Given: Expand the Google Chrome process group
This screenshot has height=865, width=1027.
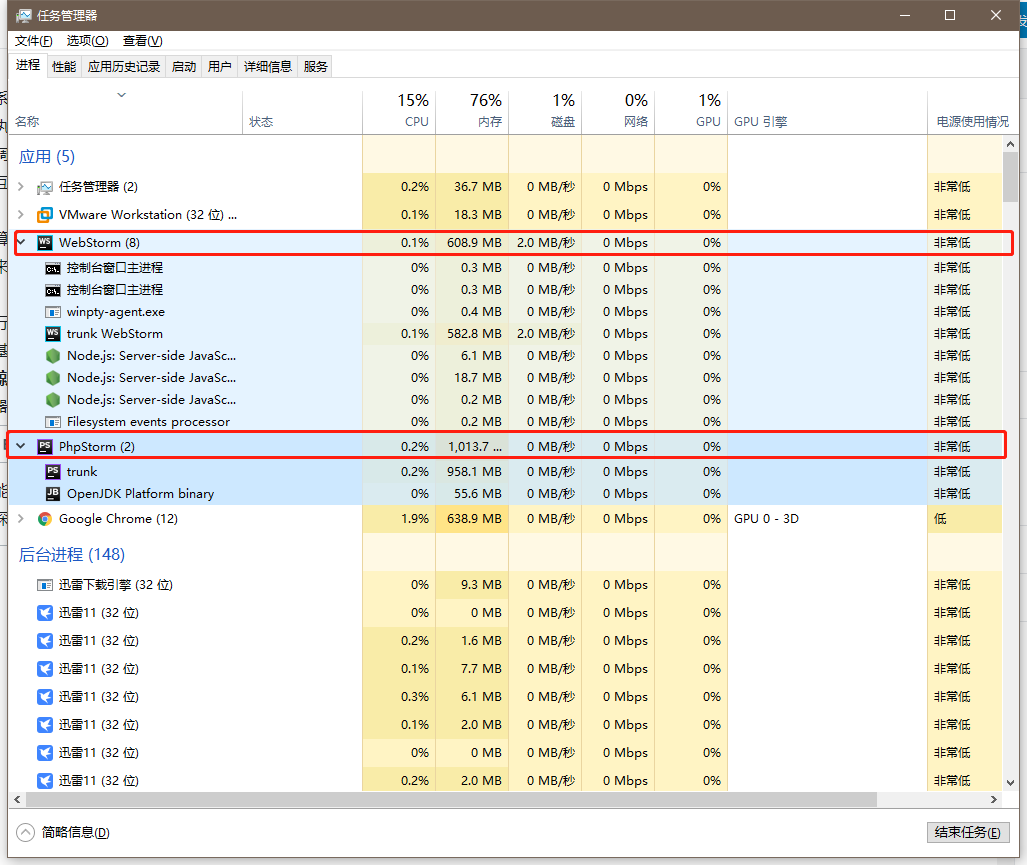Looking at the screenshot, I should tap(21, 519).
